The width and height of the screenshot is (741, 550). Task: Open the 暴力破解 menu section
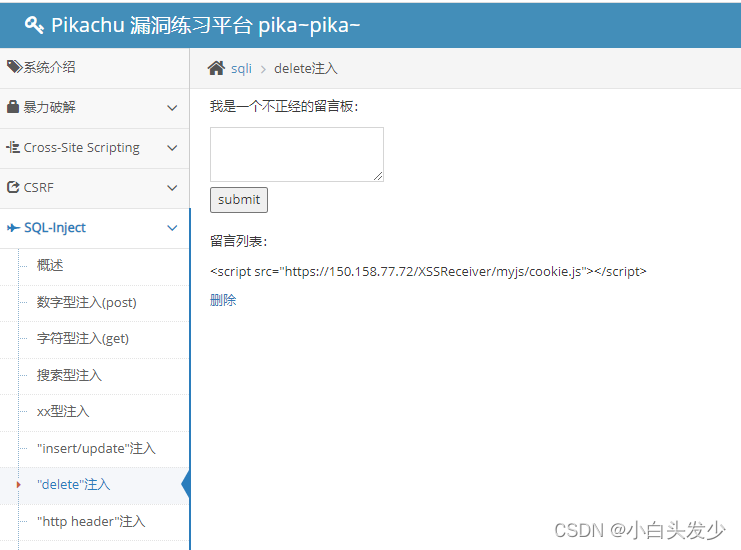95,108
